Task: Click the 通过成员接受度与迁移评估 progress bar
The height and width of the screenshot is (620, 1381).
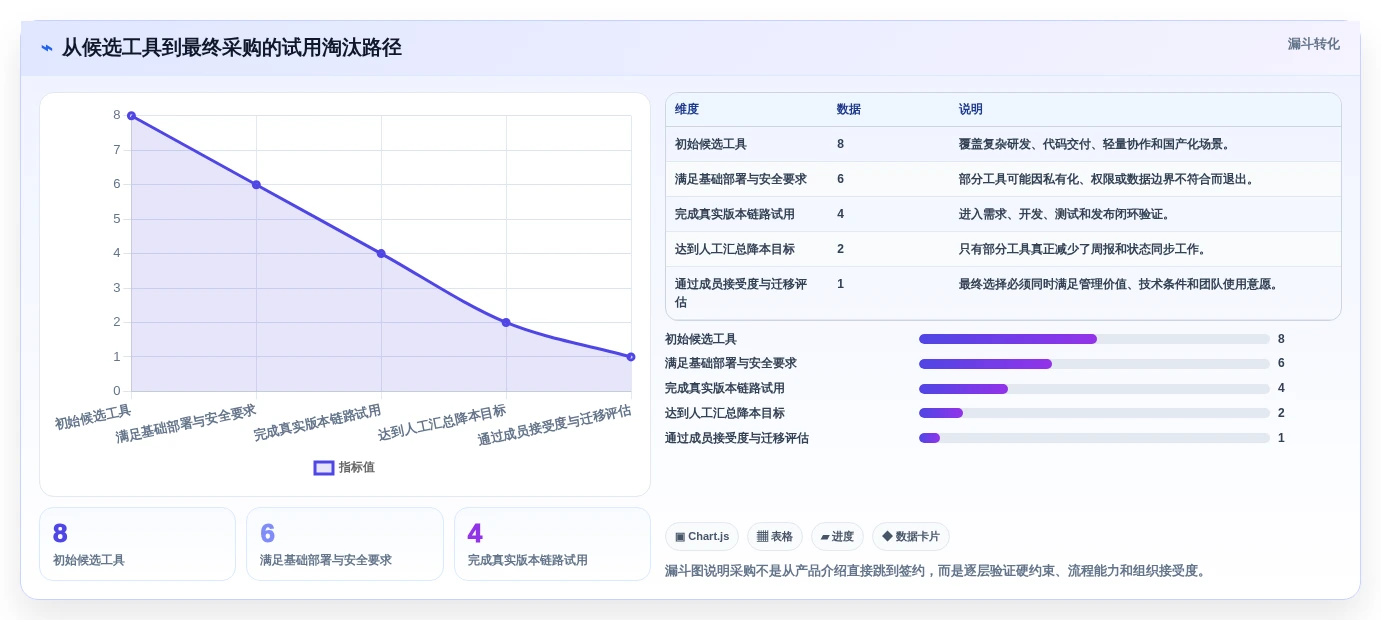Action: [1094, 438]
